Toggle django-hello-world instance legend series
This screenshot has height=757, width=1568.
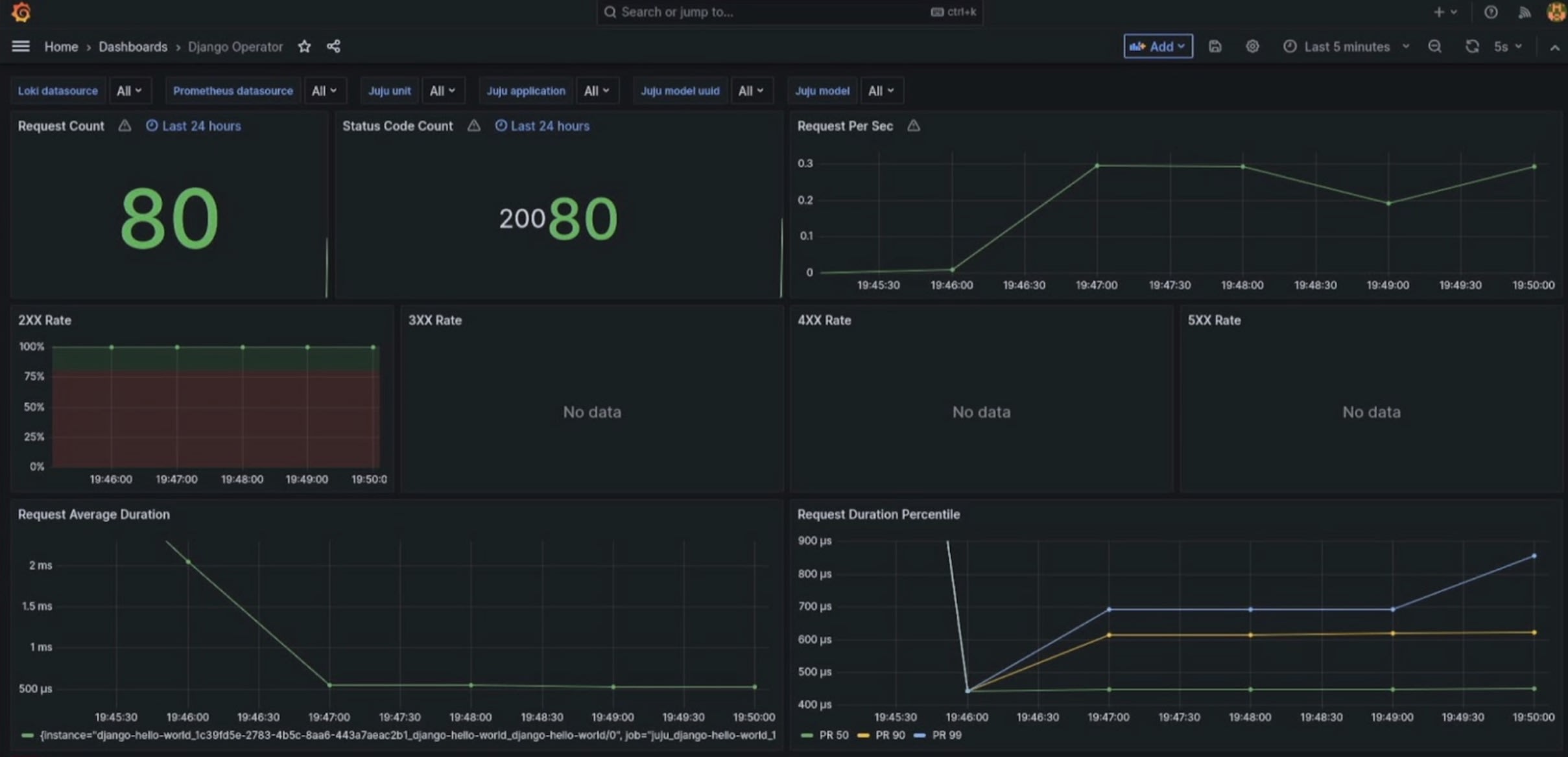pyautogui.click(x=407, y=736)
